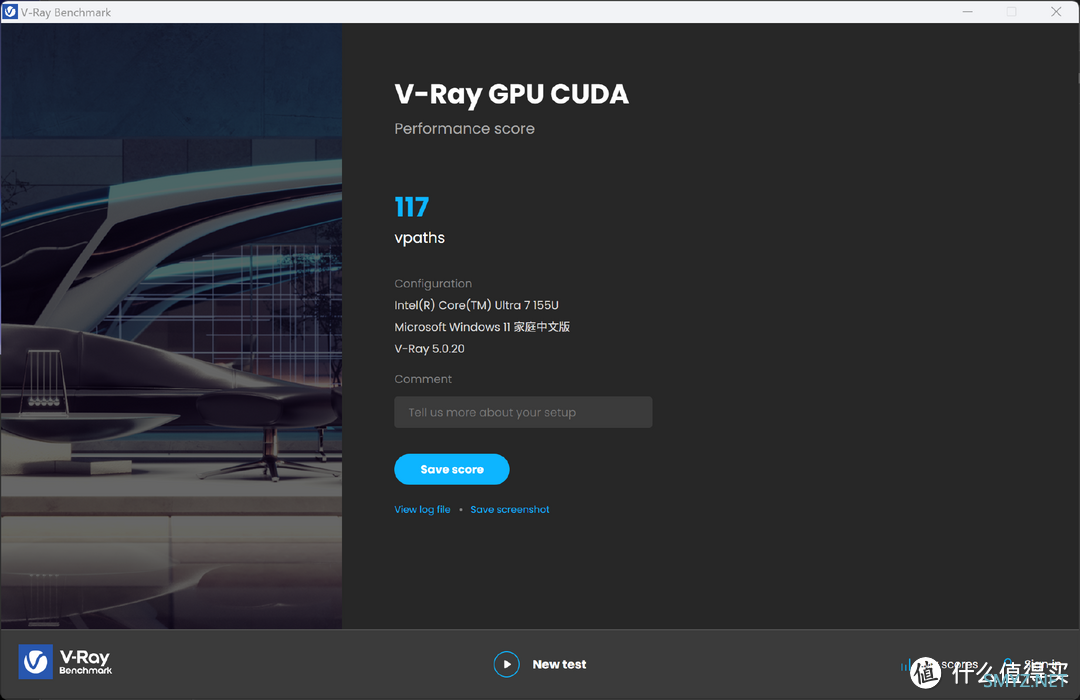Open the View log file link
This screenshot has height=700, width=1080.
(x=422, y=510)
